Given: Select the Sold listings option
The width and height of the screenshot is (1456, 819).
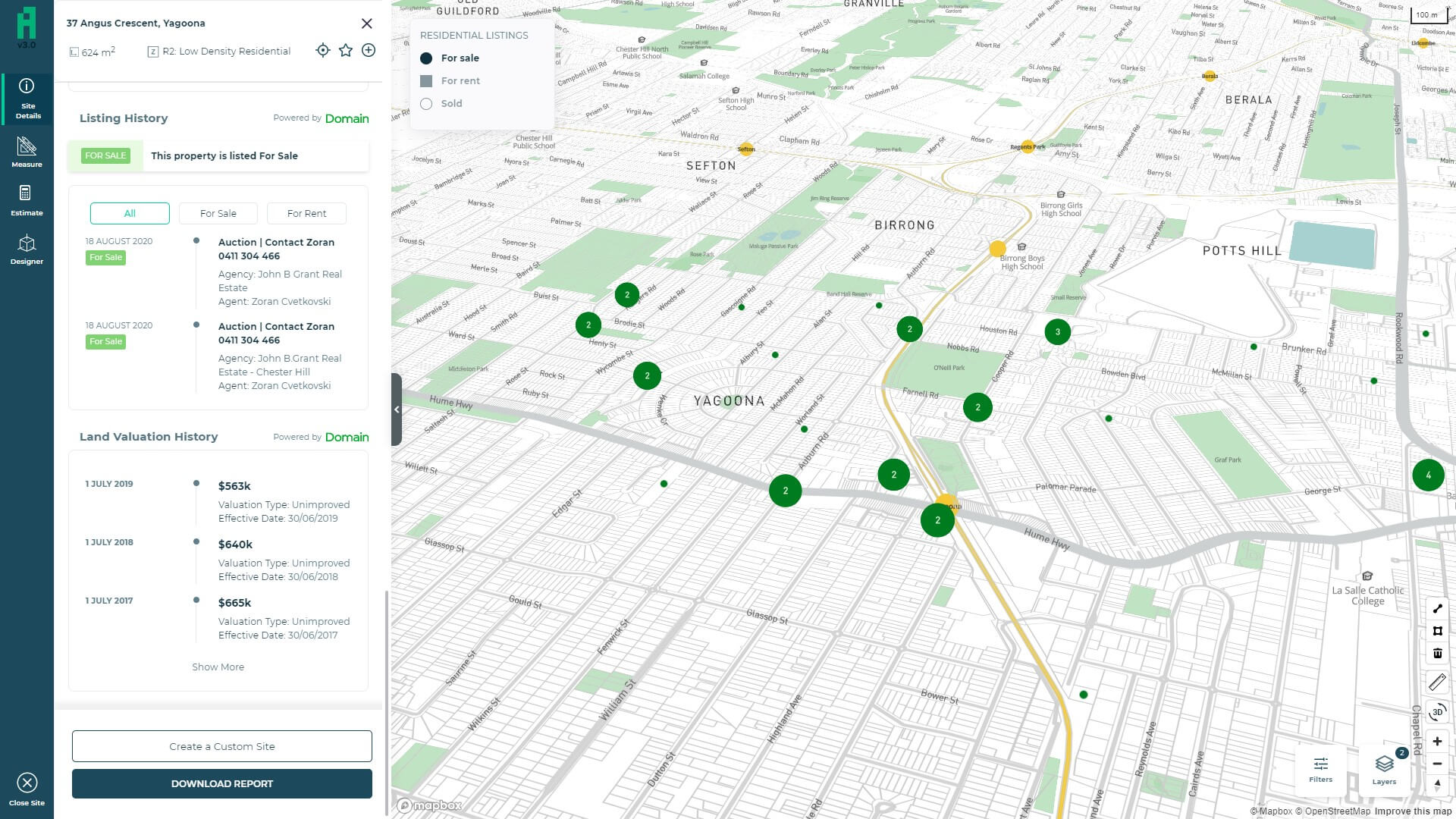Looking at the screenshot, I should (x=441, y=104).
